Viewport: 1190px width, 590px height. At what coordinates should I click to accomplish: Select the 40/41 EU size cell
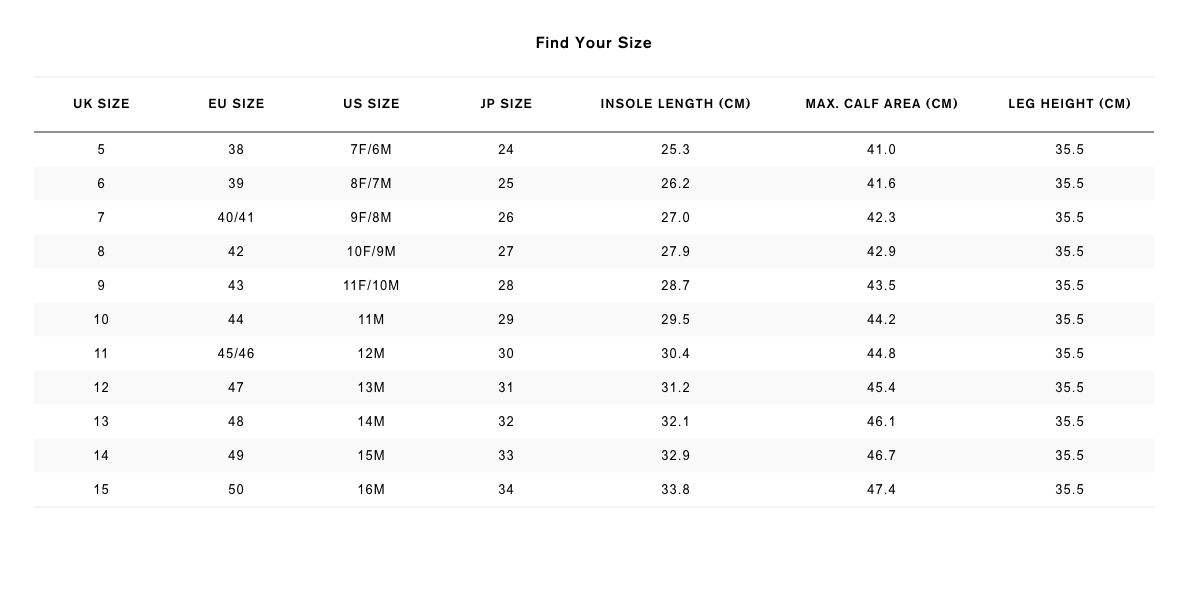[x=236, y=218]
